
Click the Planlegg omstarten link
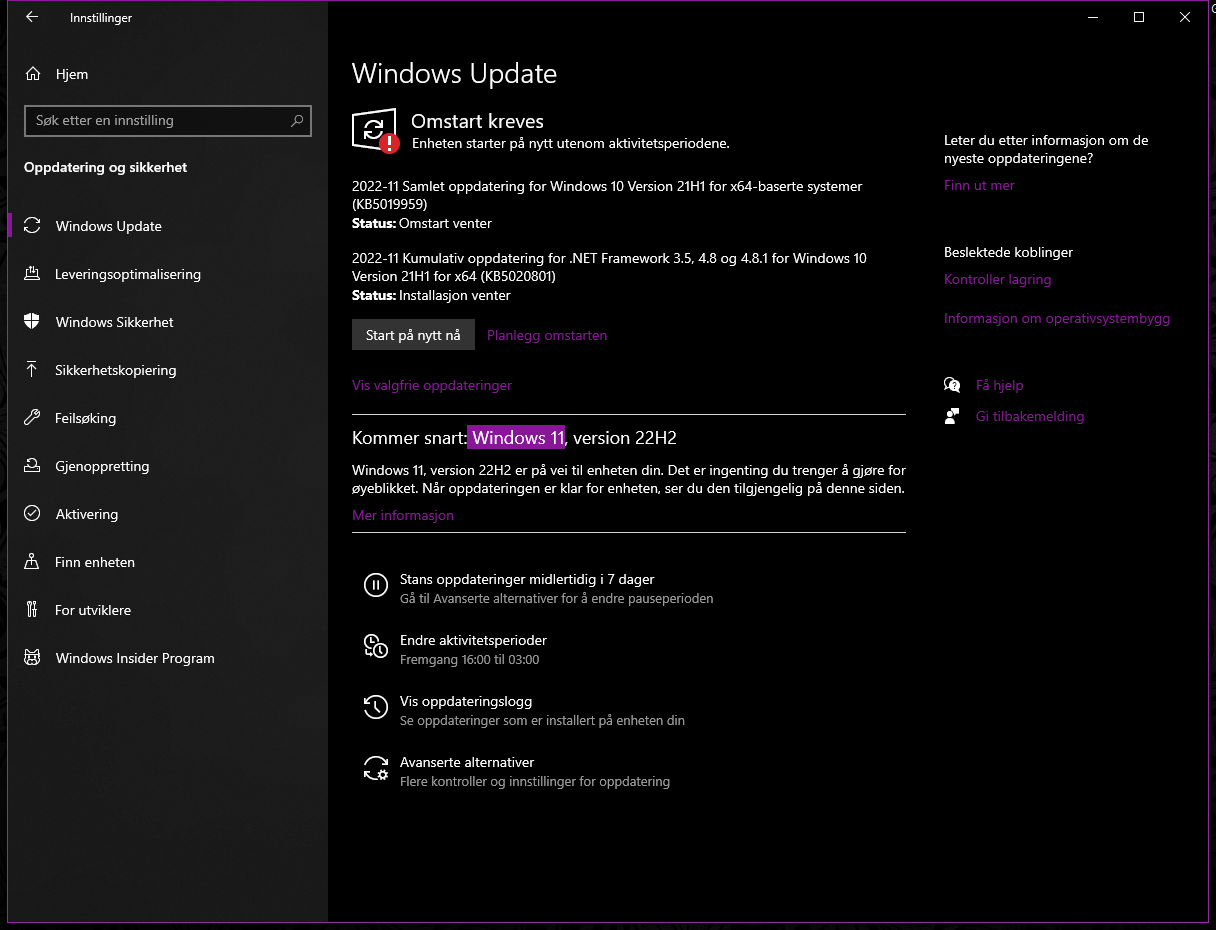tap(547, 335)
